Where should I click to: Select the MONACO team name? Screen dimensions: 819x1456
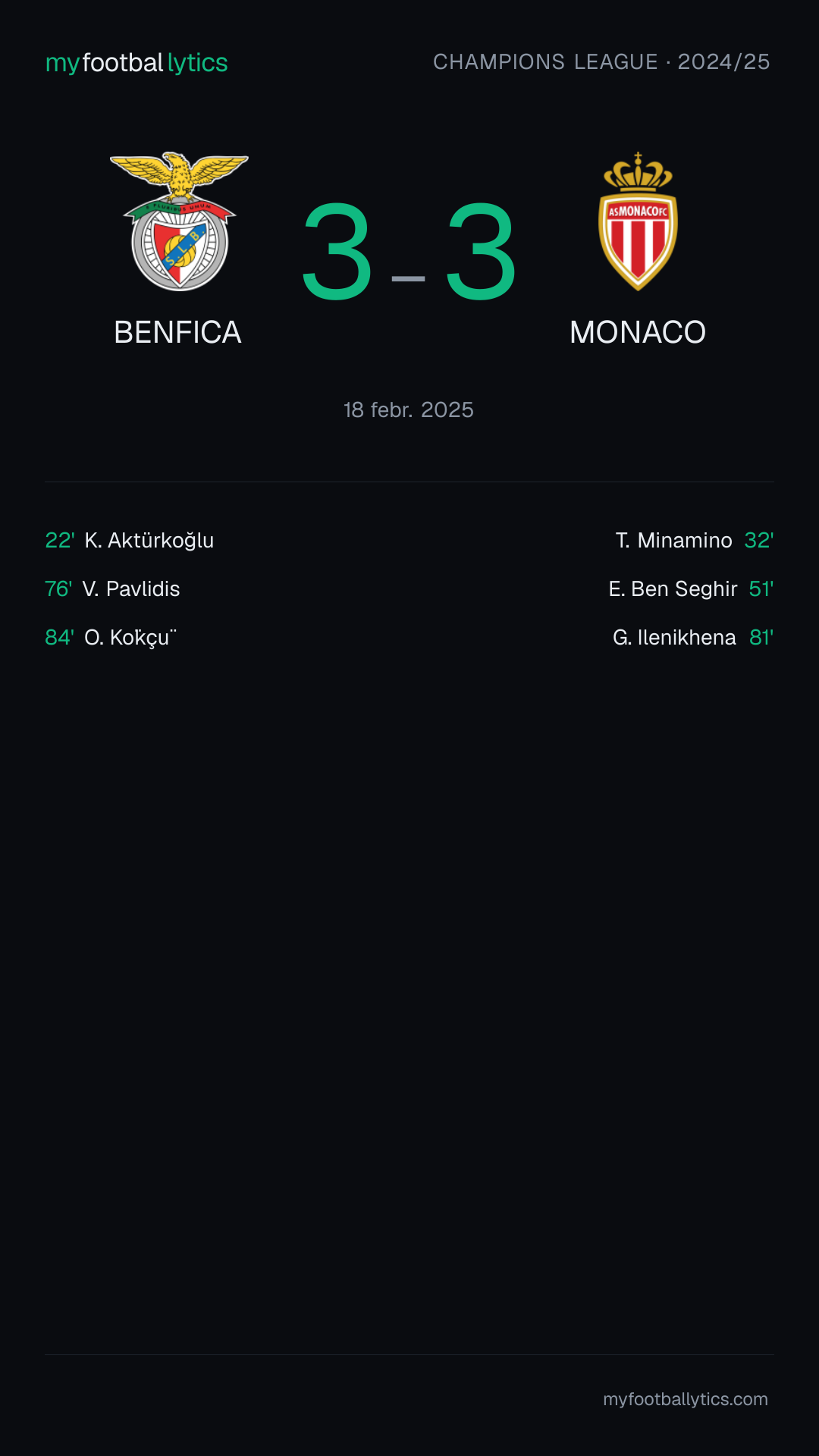tap(638, 332)
